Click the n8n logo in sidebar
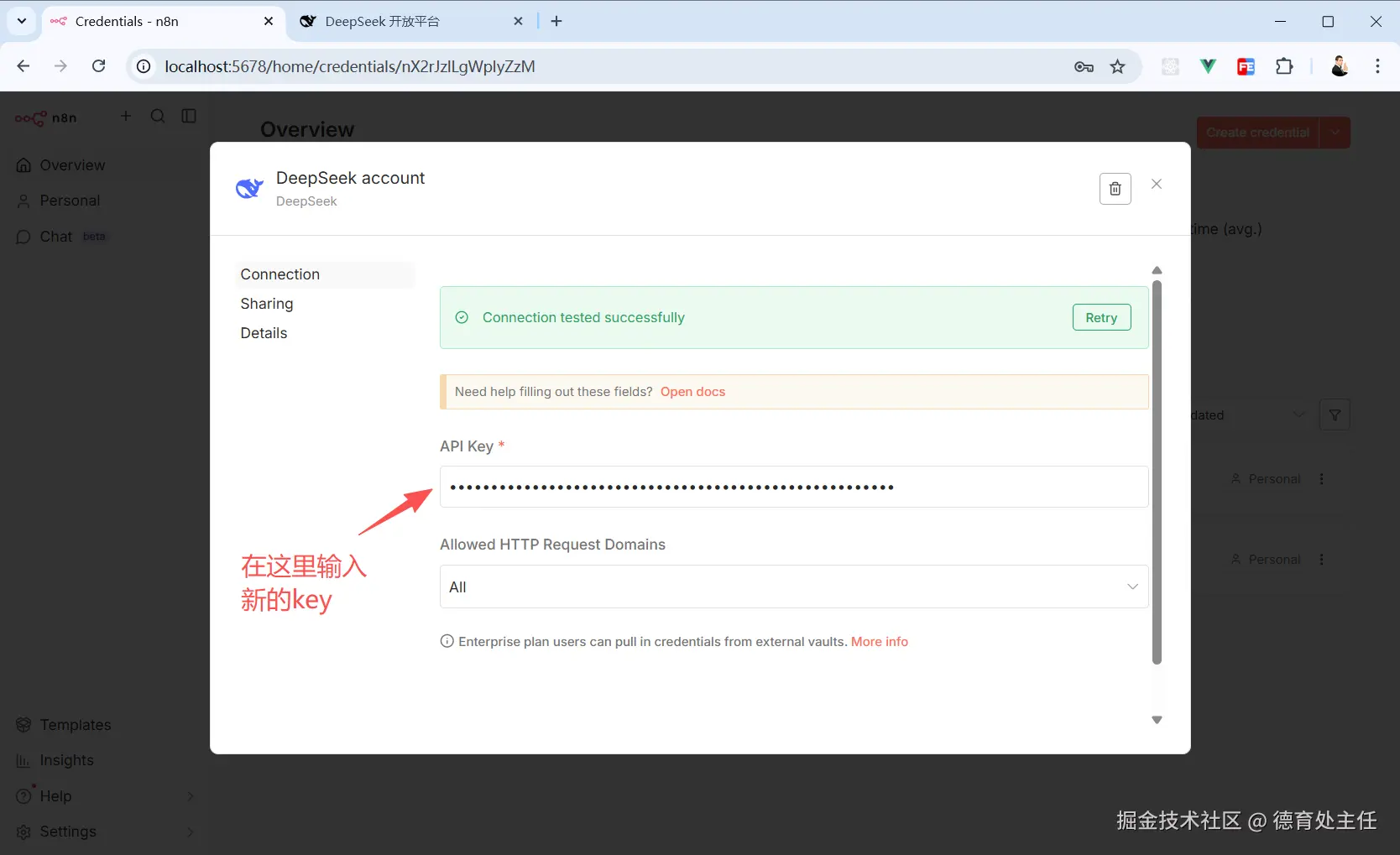Screen dimensions: 1400x855 click(46, 117)
